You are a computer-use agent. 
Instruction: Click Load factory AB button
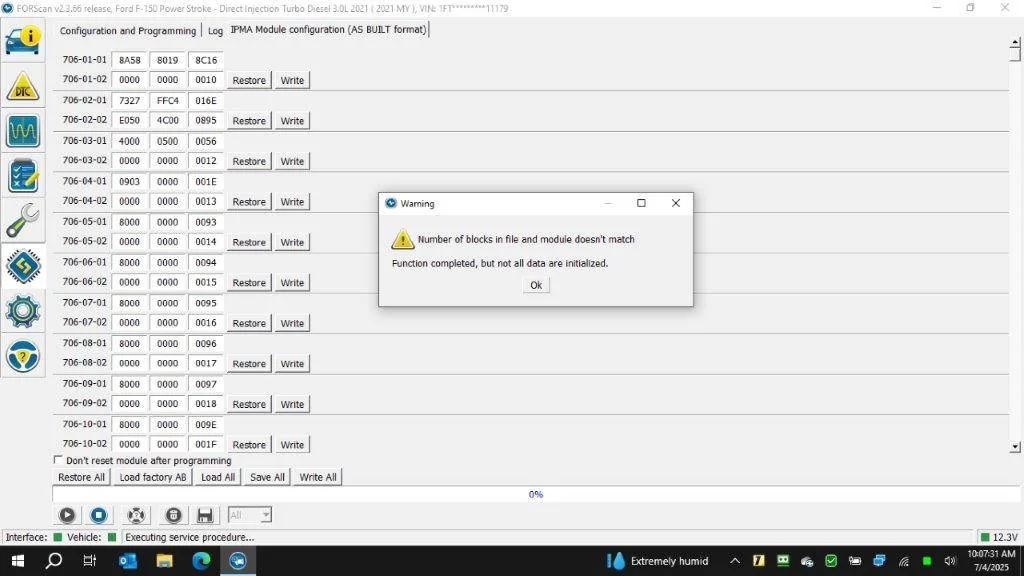(153, 477)
